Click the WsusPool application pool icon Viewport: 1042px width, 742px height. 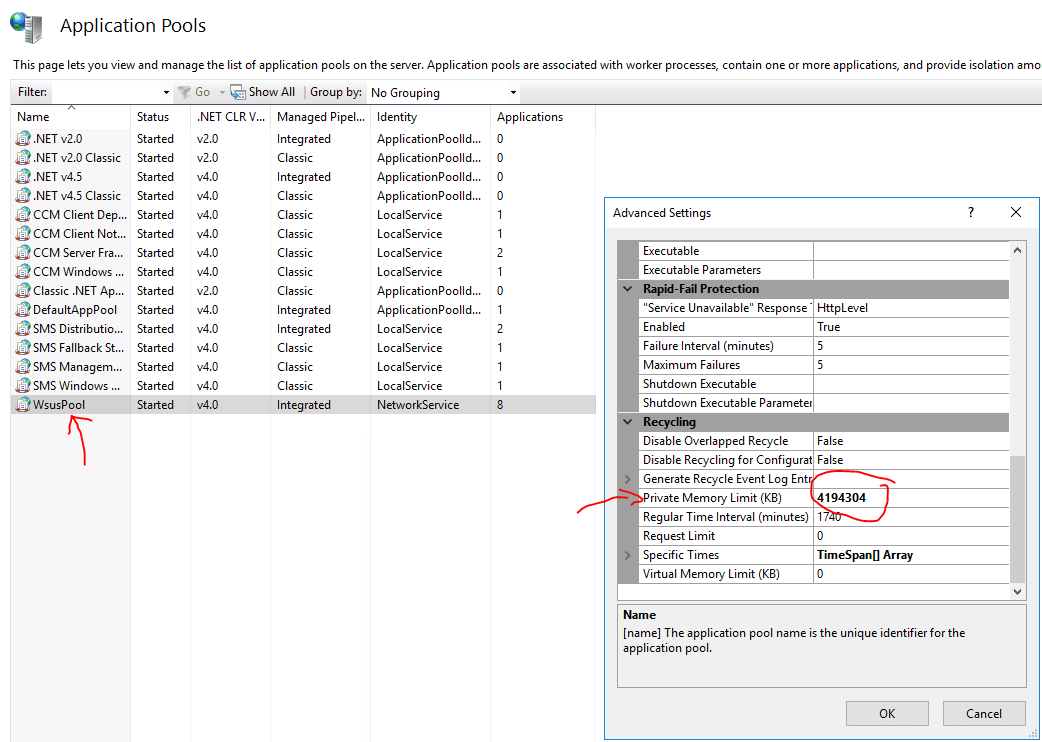[24, 405]
